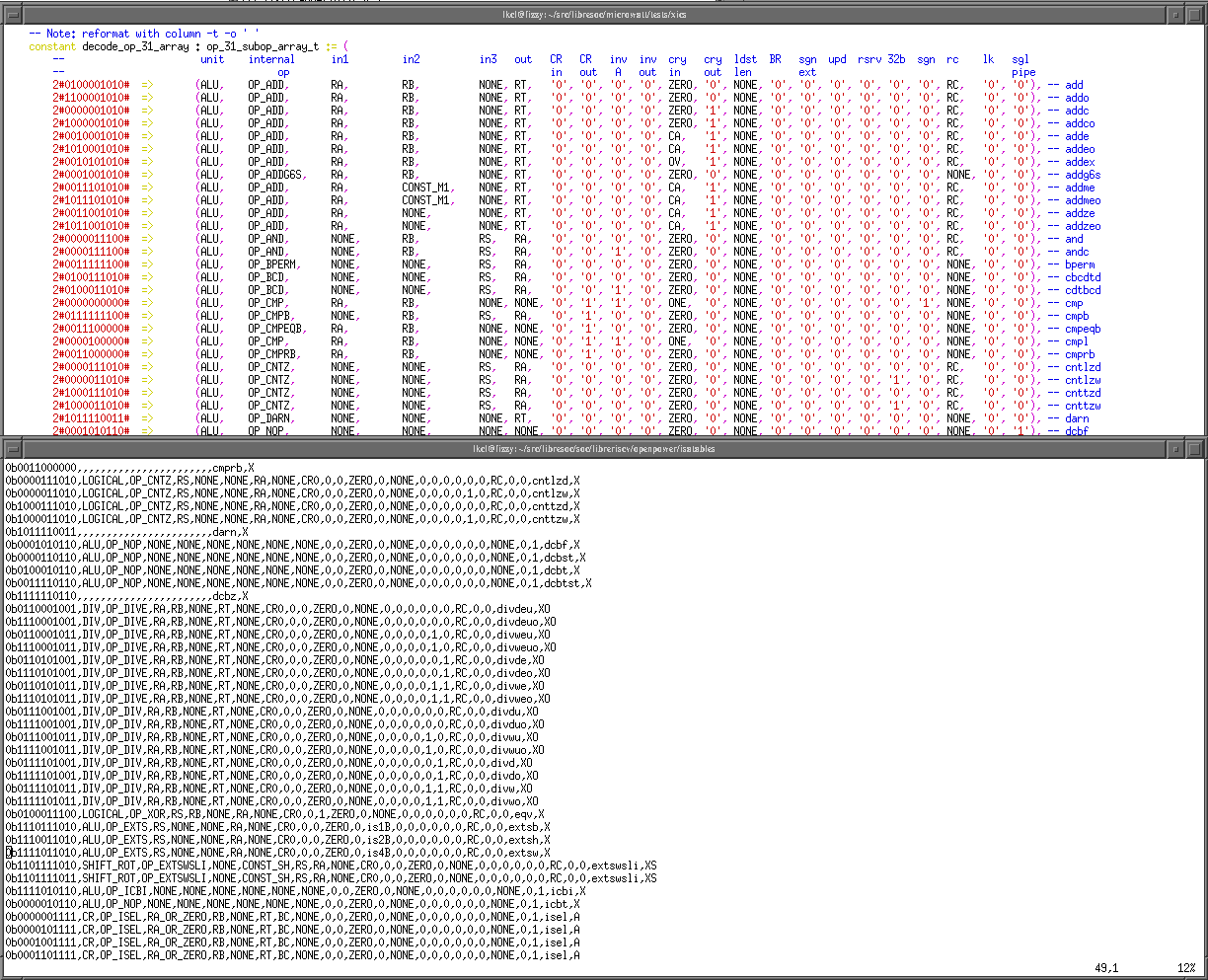
Task: Click the OP_BPERM entry in the table
Action: [273, 264]
